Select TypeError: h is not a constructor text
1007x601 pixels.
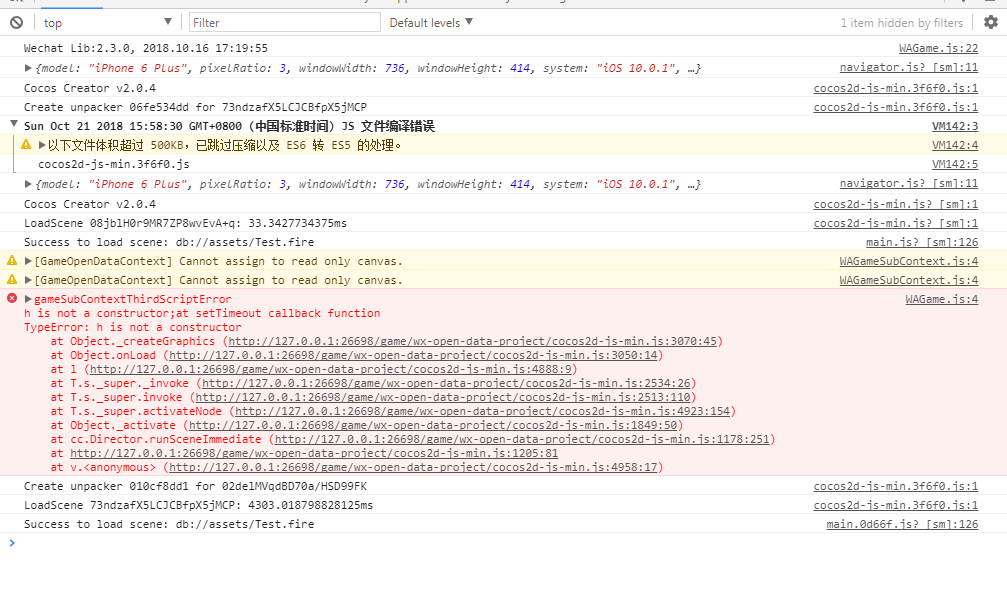click(x=132, y=327)
